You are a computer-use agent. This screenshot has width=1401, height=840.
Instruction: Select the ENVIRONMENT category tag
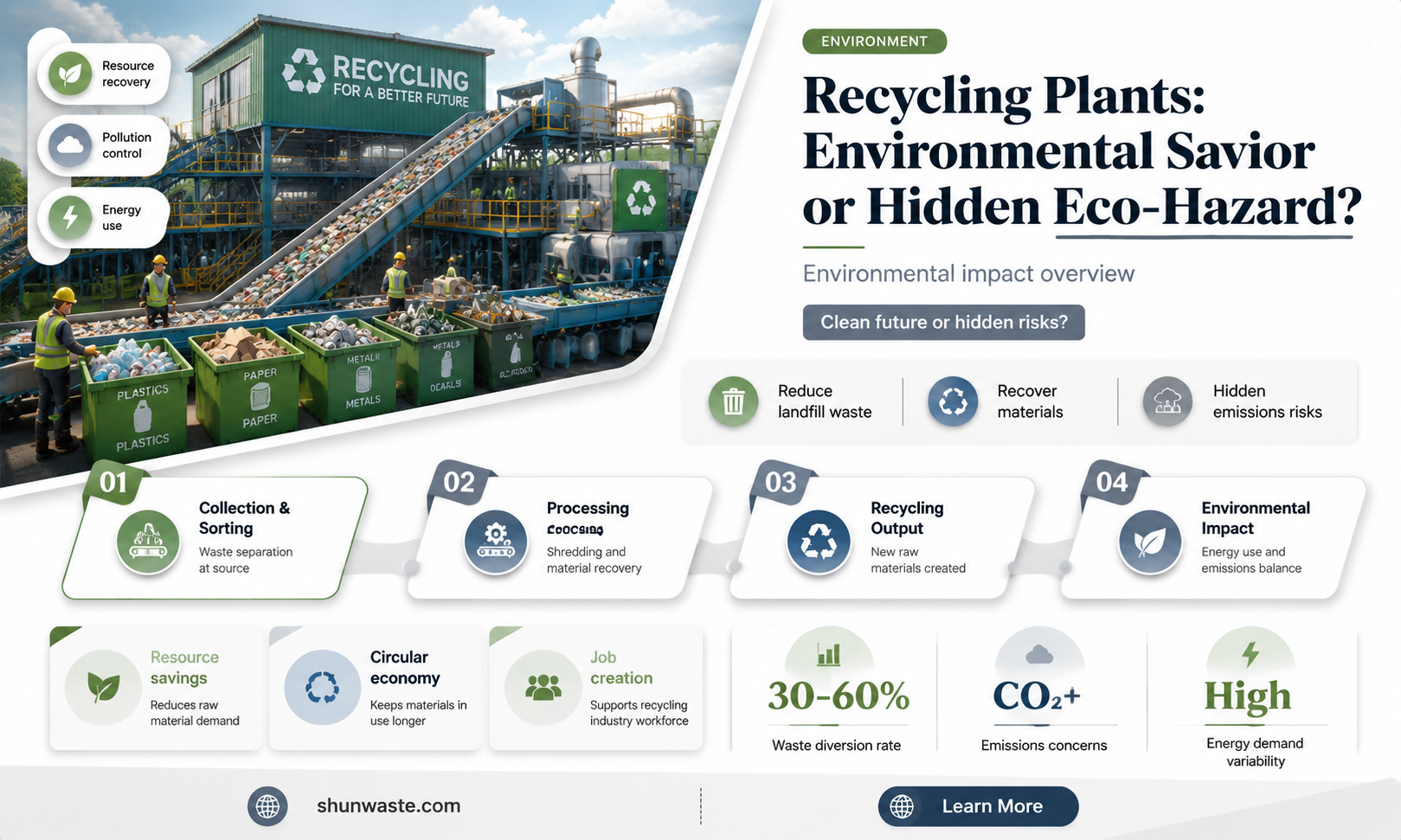874,41
